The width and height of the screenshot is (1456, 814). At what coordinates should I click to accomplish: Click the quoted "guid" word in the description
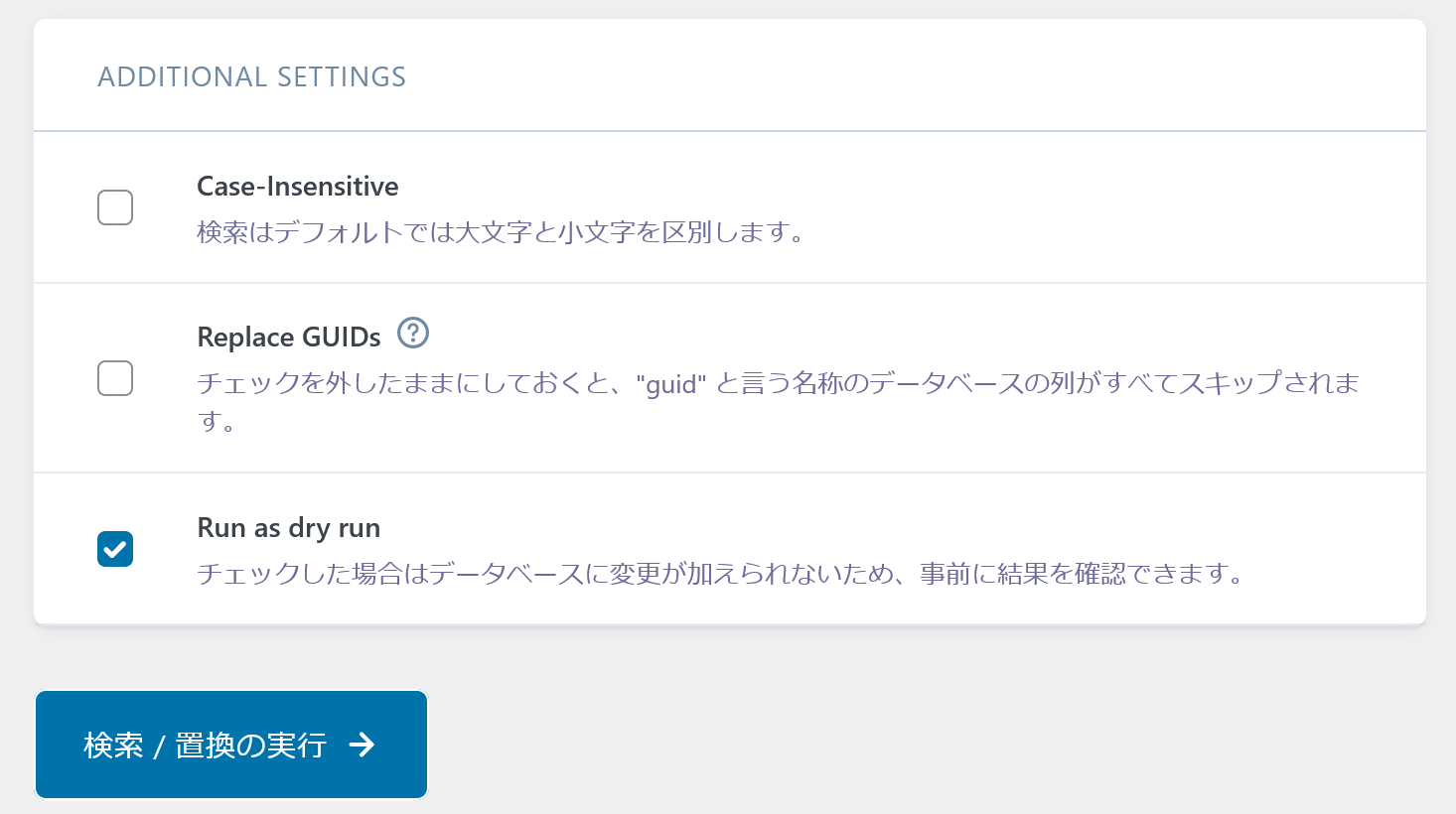coord(670,384)
